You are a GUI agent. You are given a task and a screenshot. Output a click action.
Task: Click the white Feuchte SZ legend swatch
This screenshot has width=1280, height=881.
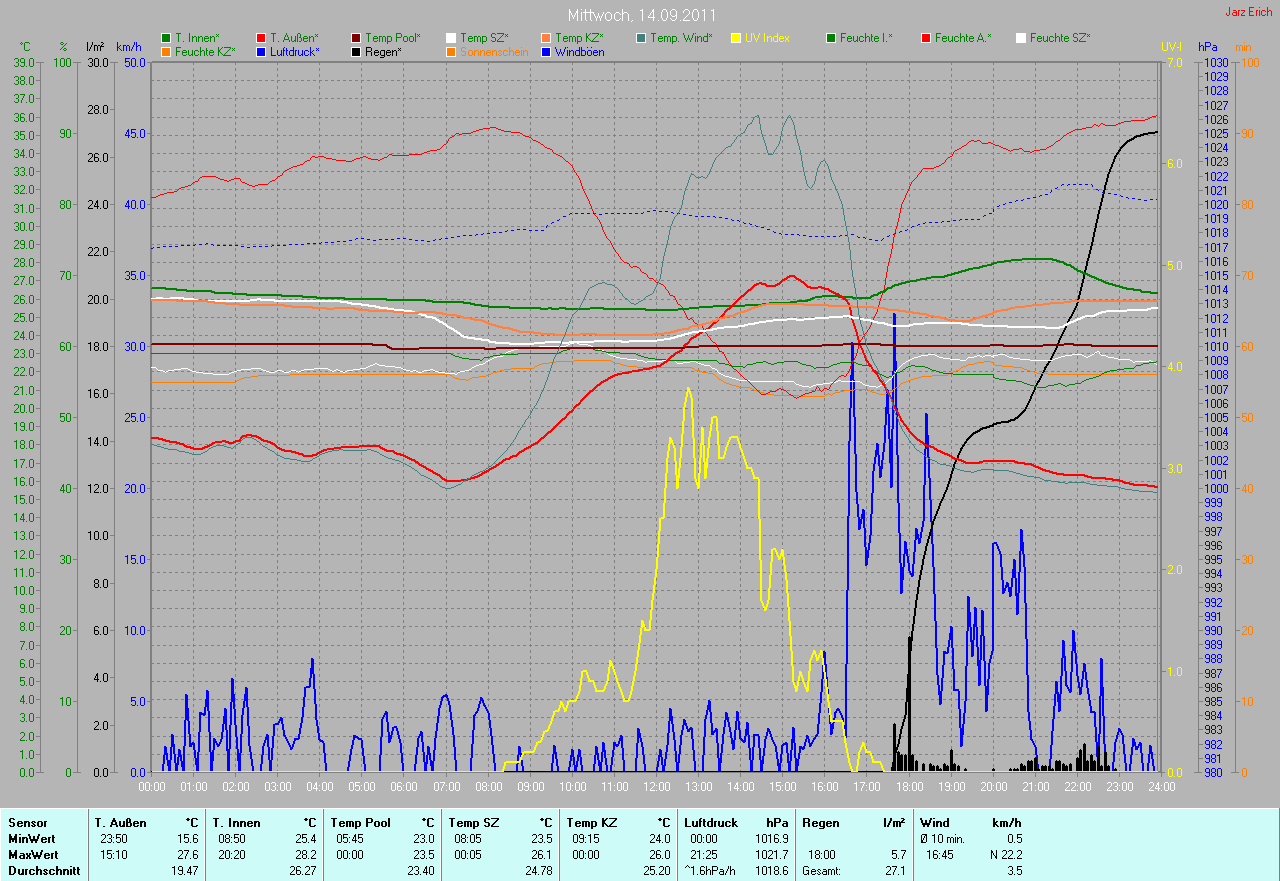1021,38
